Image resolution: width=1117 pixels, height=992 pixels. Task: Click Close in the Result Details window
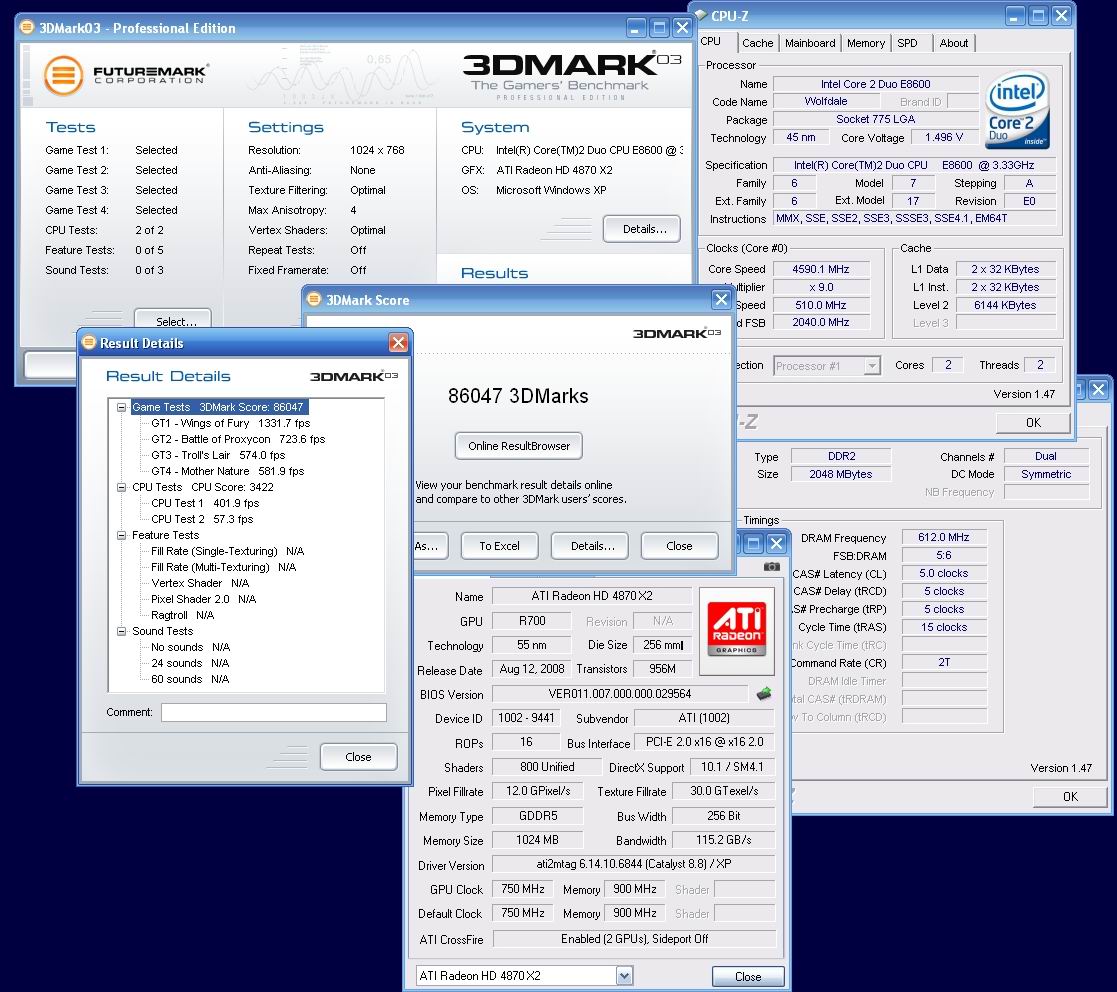(x=358, y=757)
